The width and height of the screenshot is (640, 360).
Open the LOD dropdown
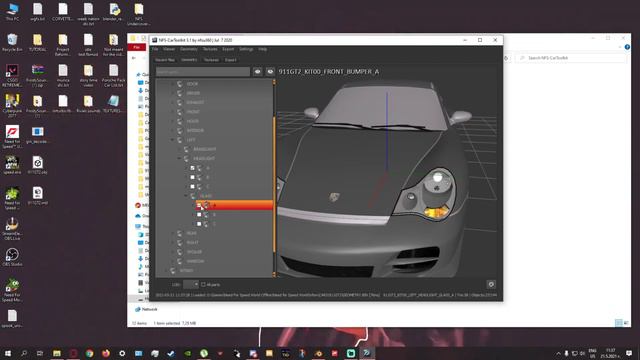pos(191,284)
